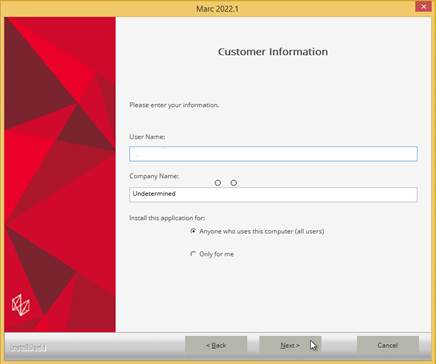Click into the Company Name field
Image resolution: width=436 pixels, height=364 pixels.
273,194
